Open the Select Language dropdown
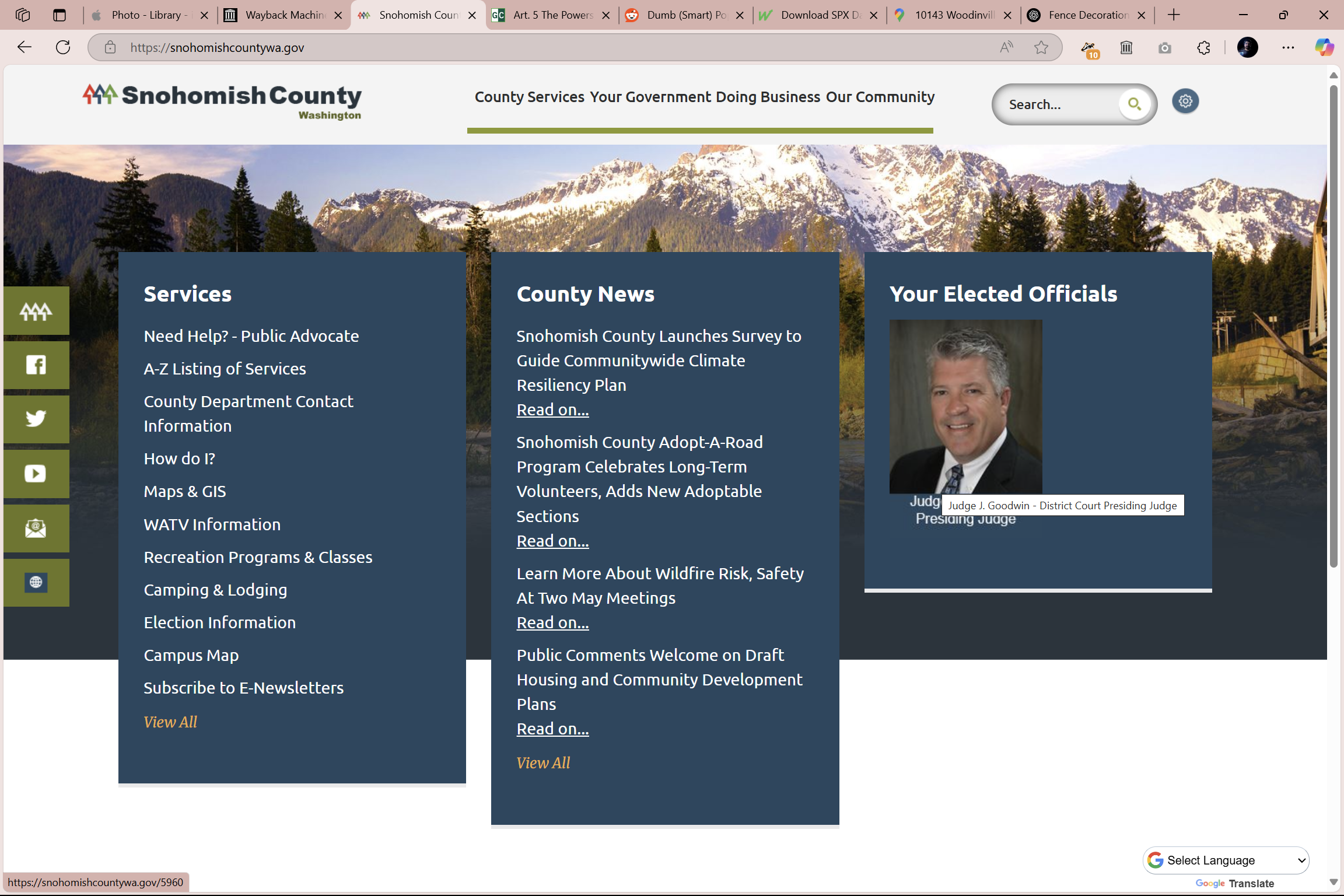 click(x=1226, y=860)
